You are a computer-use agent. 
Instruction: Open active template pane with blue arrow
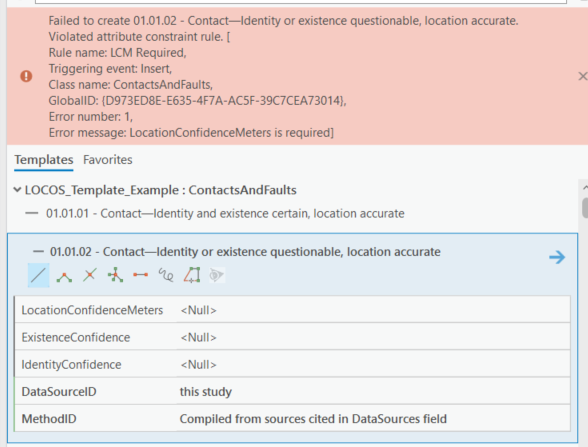(x=557, y=257)
